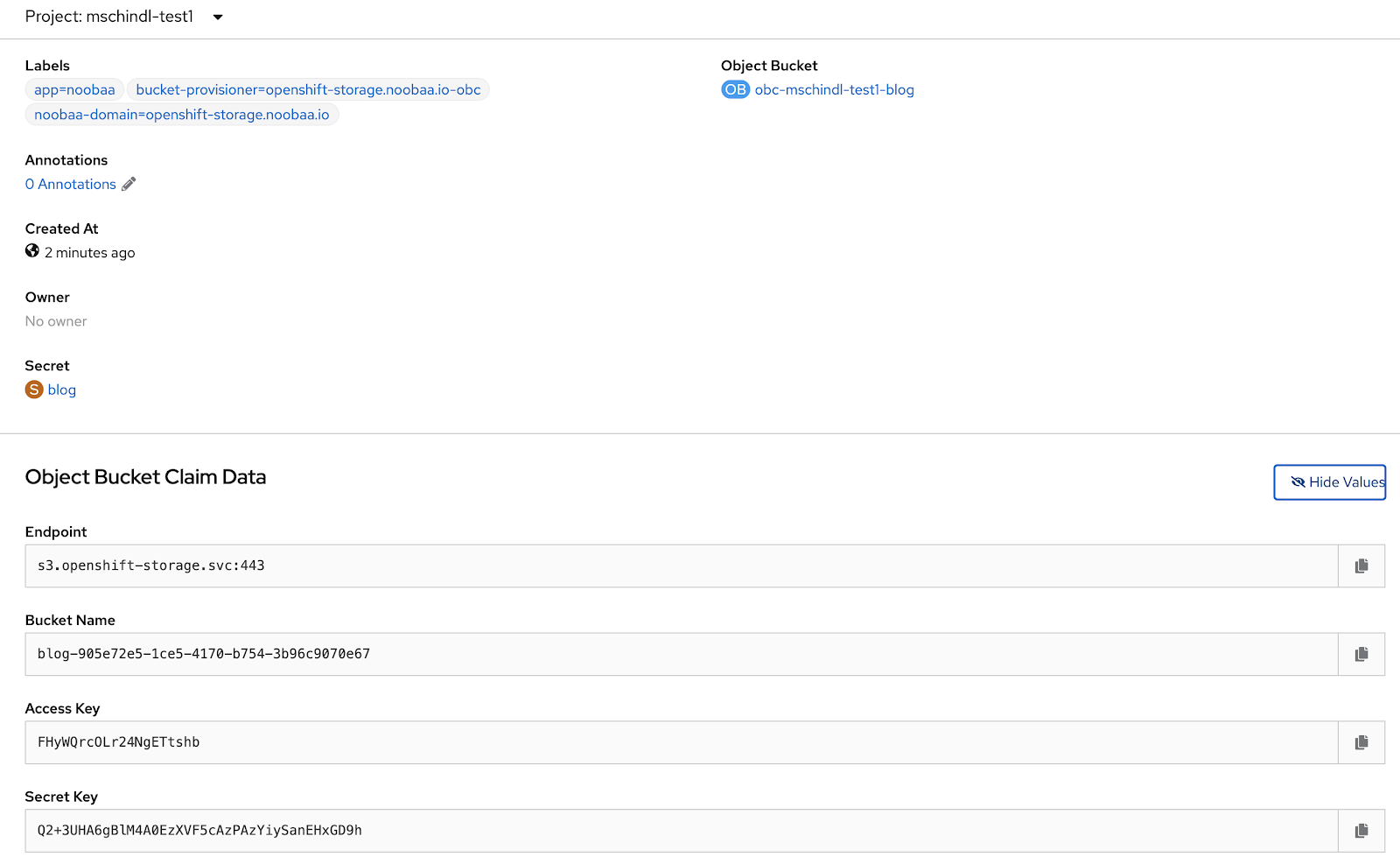This screenshot has height=864, width=1400.
Task: Copy the Endpoint value to clipboard
Action: [x=1361, y=566]
